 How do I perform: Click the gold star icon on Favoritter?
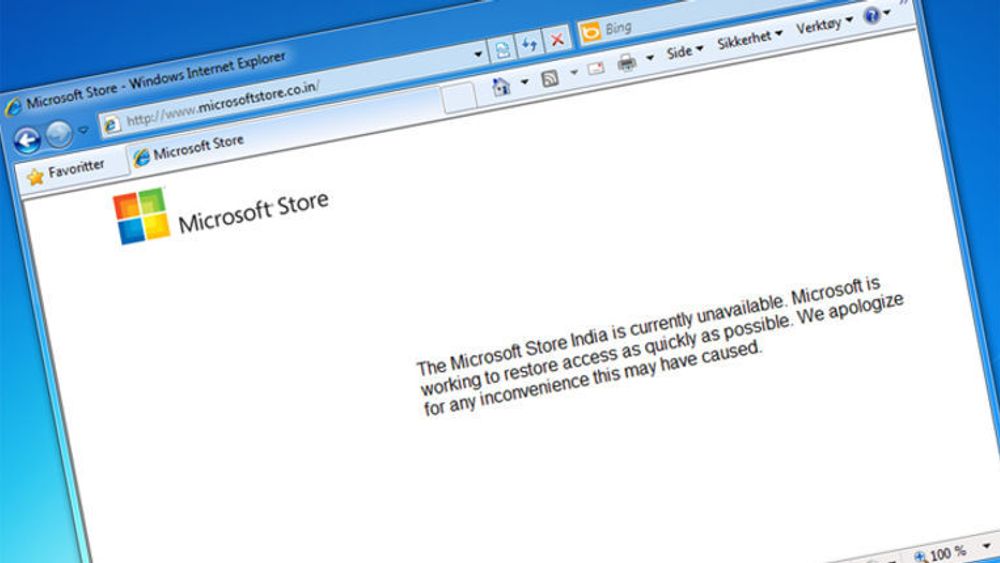coord(36,177)
